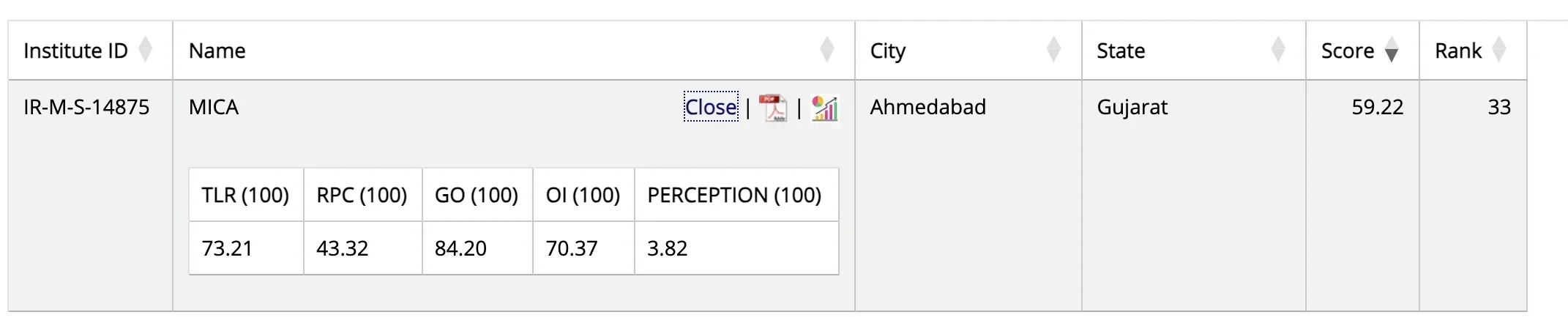Click the institute ID IR-M-S-14875 cell
Image resolution: width=1568 pixels, height=334 pixels.
(86, 107)
